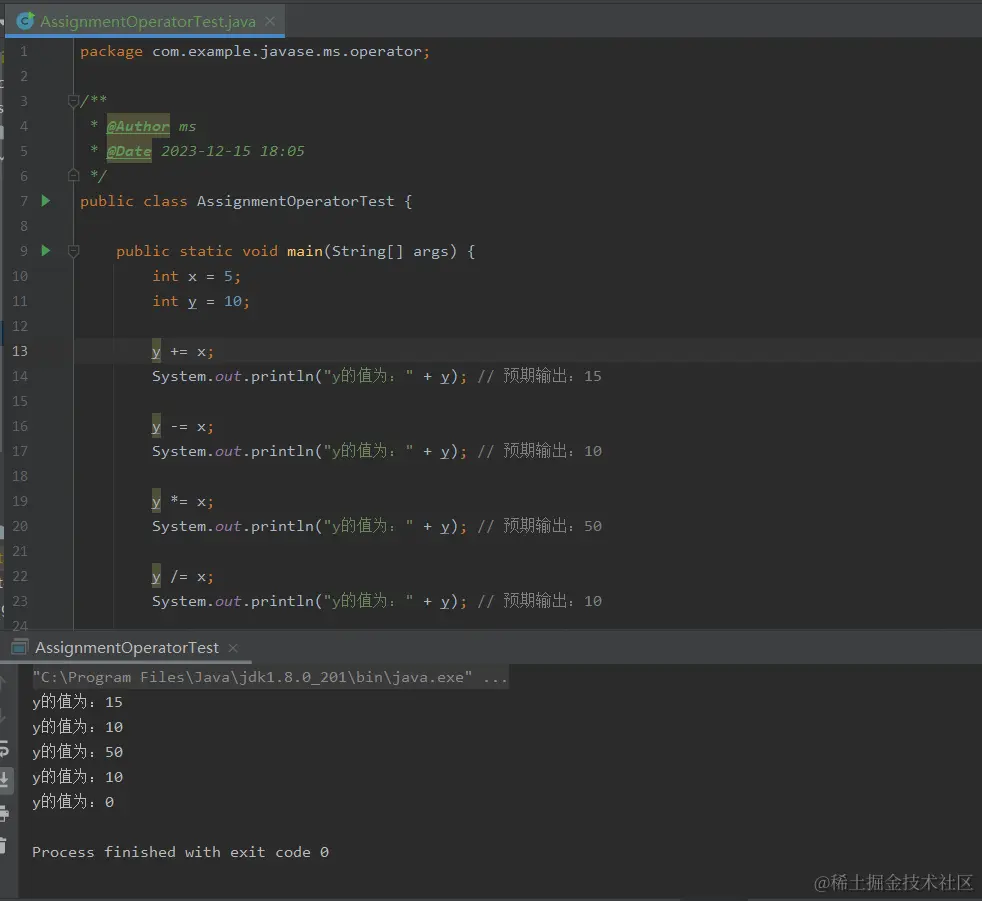
Task: Collapse the Javadoc comment at its /** fold marker
Action: [73, 101]
